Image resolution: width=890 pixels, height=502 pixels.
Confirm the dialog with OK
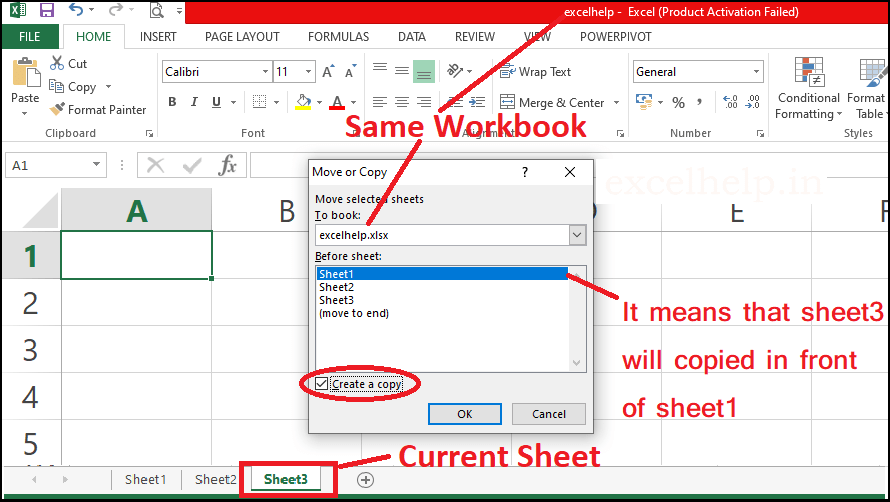click(x=465, y=414)
